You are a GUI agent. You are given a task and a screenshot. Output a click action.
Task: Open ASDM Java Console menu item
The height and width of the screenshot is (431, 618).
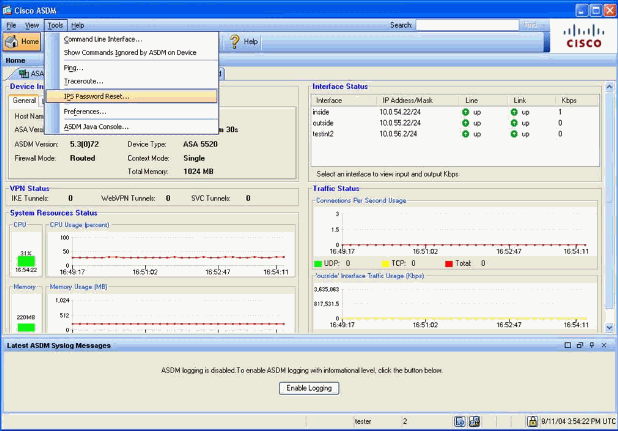(96, 127)
